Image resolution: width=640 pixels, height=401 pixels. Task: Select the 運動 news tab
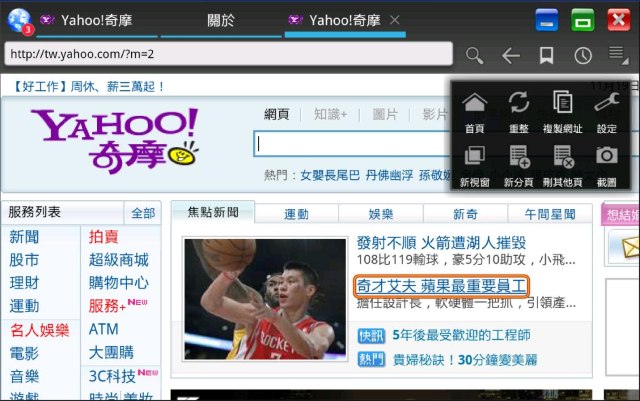tap(296, 214)
